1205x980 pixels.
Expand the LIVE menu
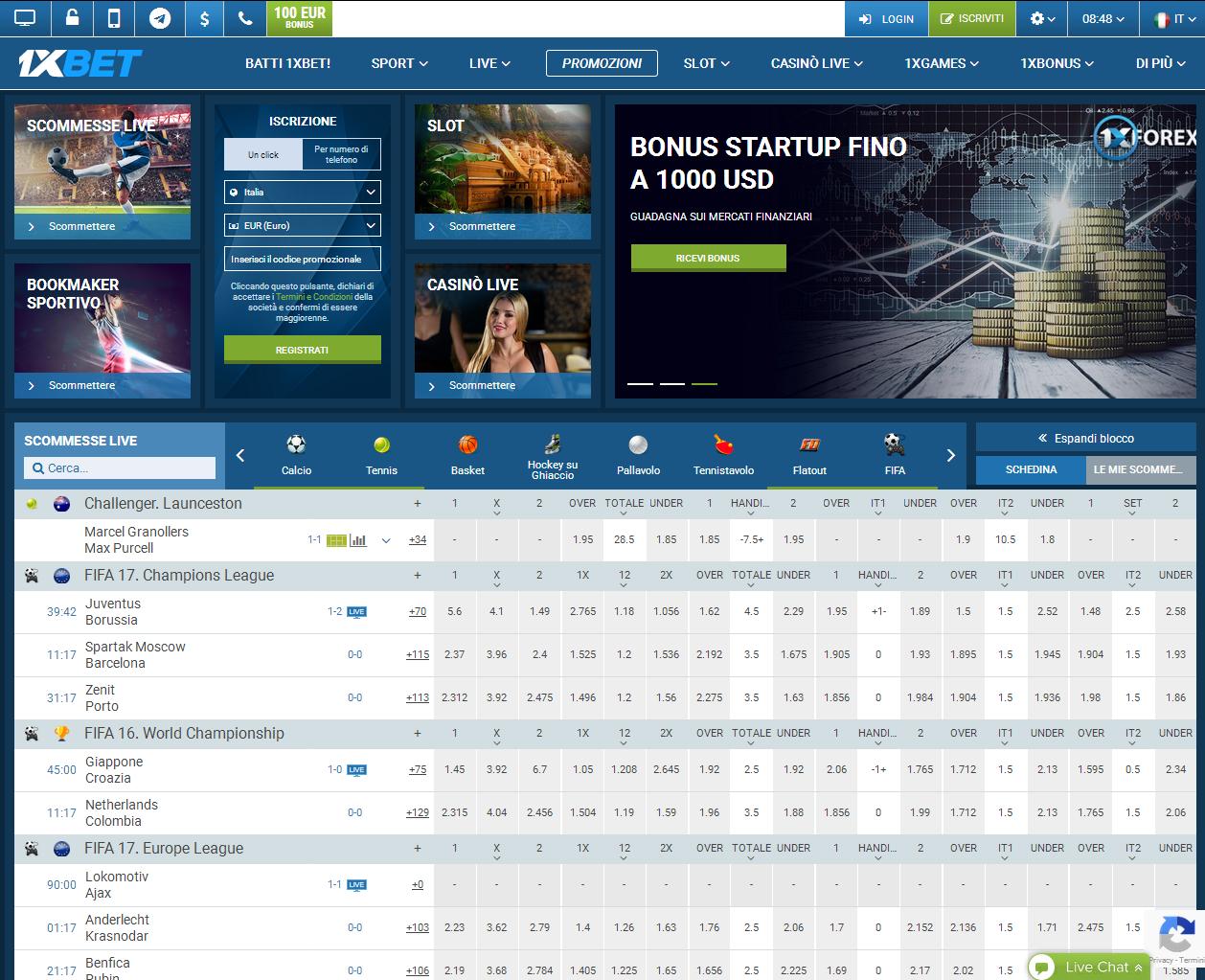point(489,63)
